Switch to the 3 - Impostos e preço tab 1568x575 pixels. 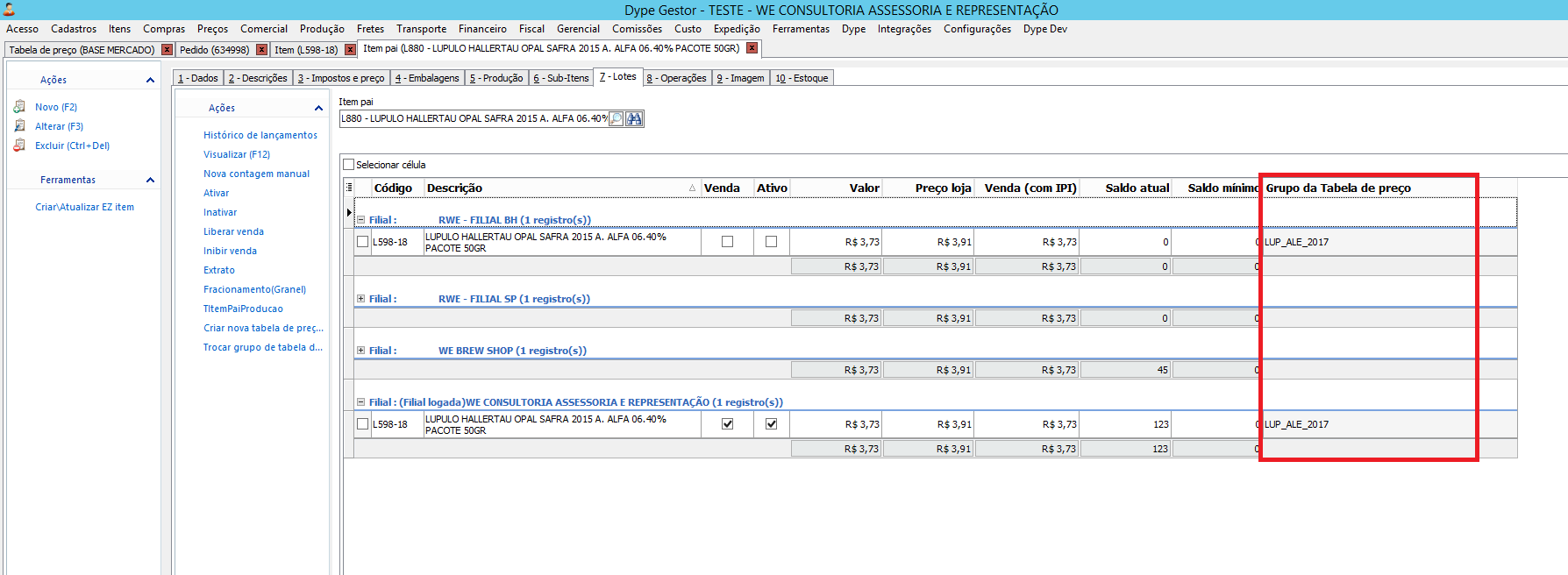tap(341, 78)
